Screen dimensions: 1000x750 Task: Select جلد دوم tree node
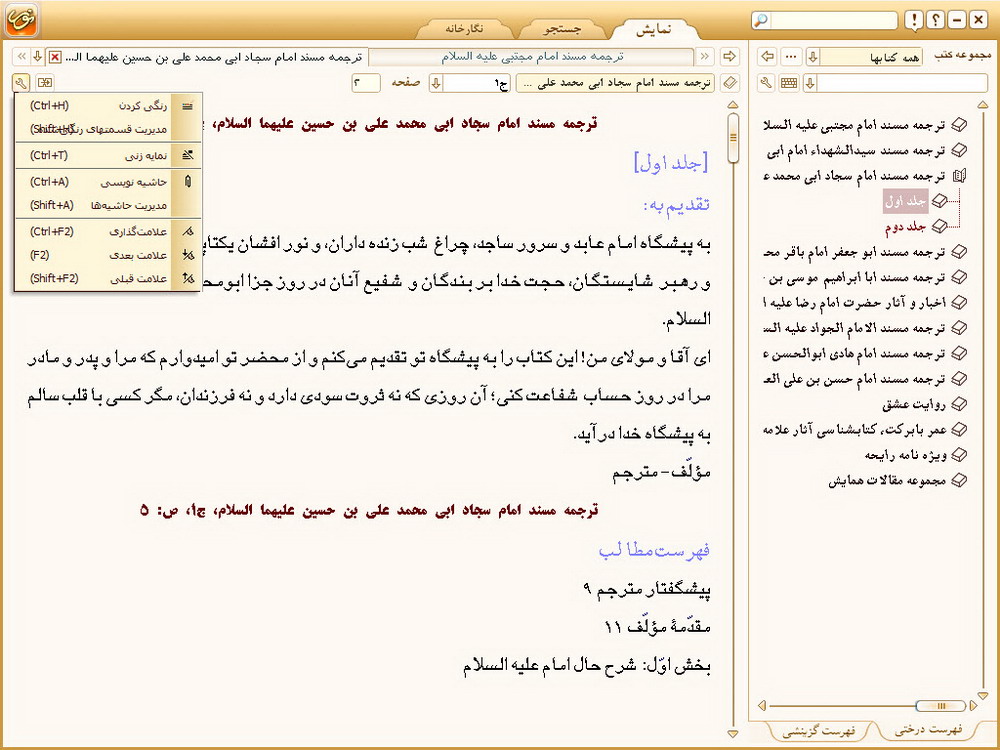[906, 226]
